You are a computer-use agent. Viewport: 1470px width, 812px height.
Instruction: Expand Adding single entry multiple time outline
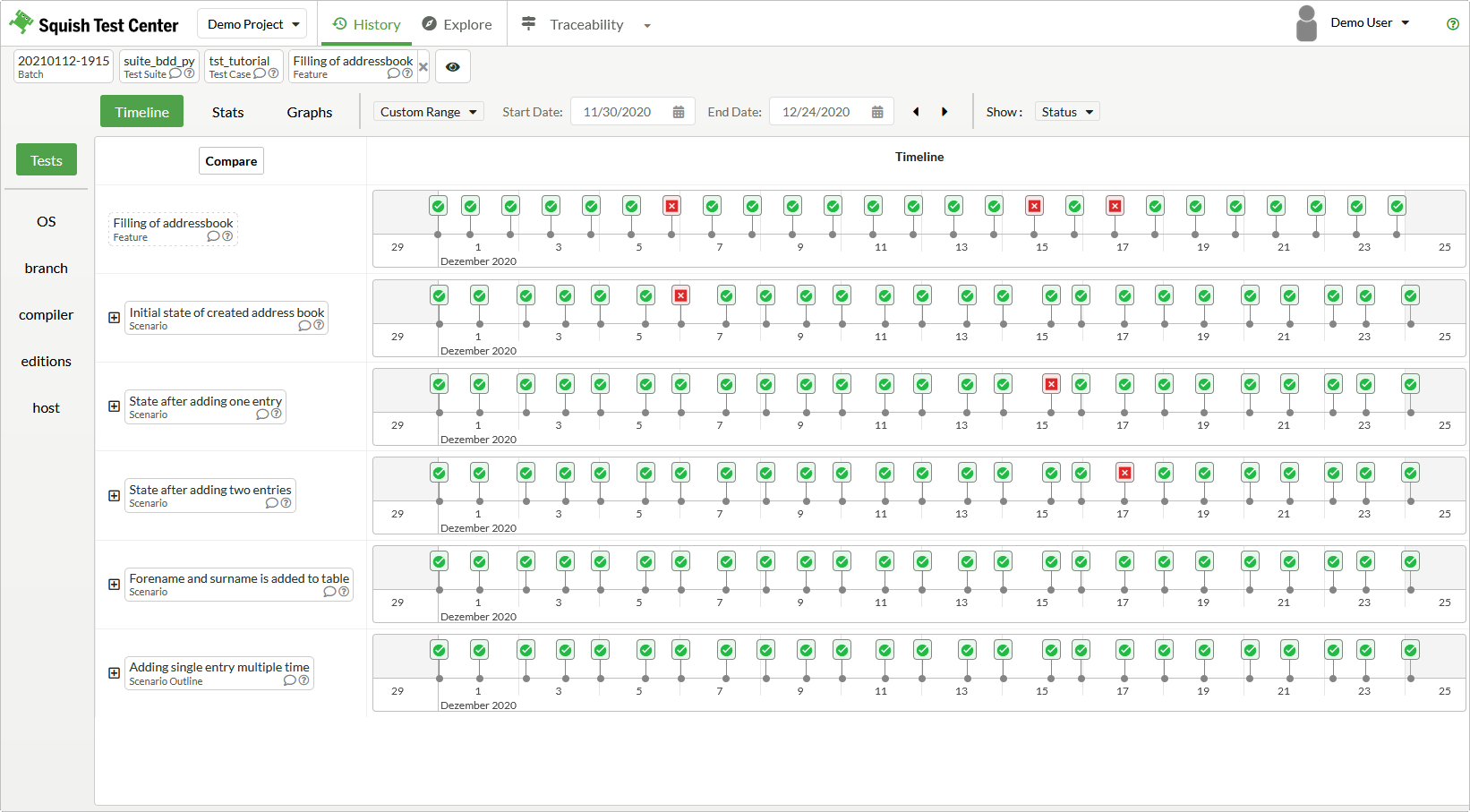(114, 673)
